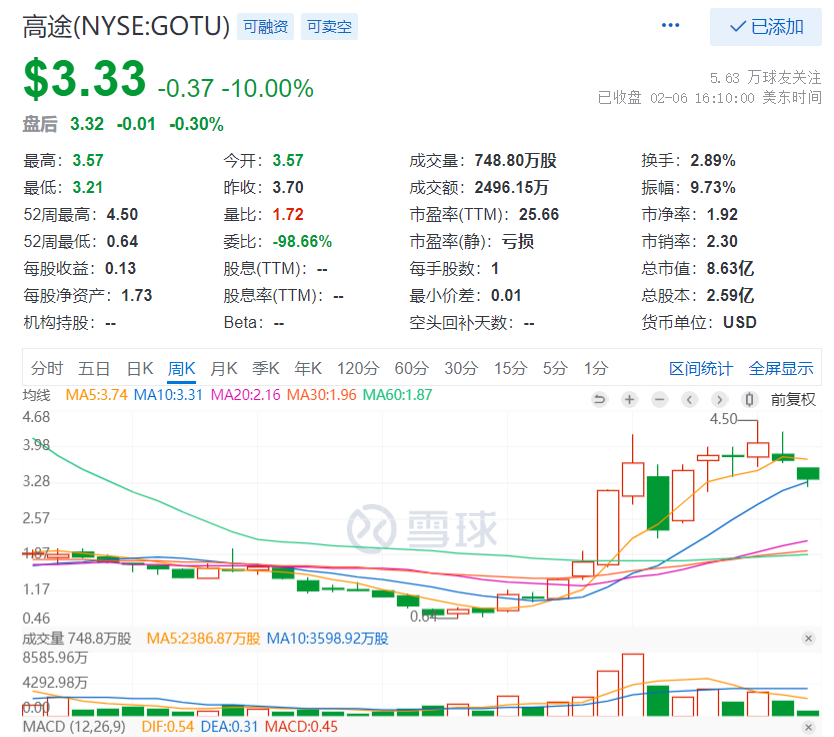Click the 货币单位 USD value

[739, 322]
